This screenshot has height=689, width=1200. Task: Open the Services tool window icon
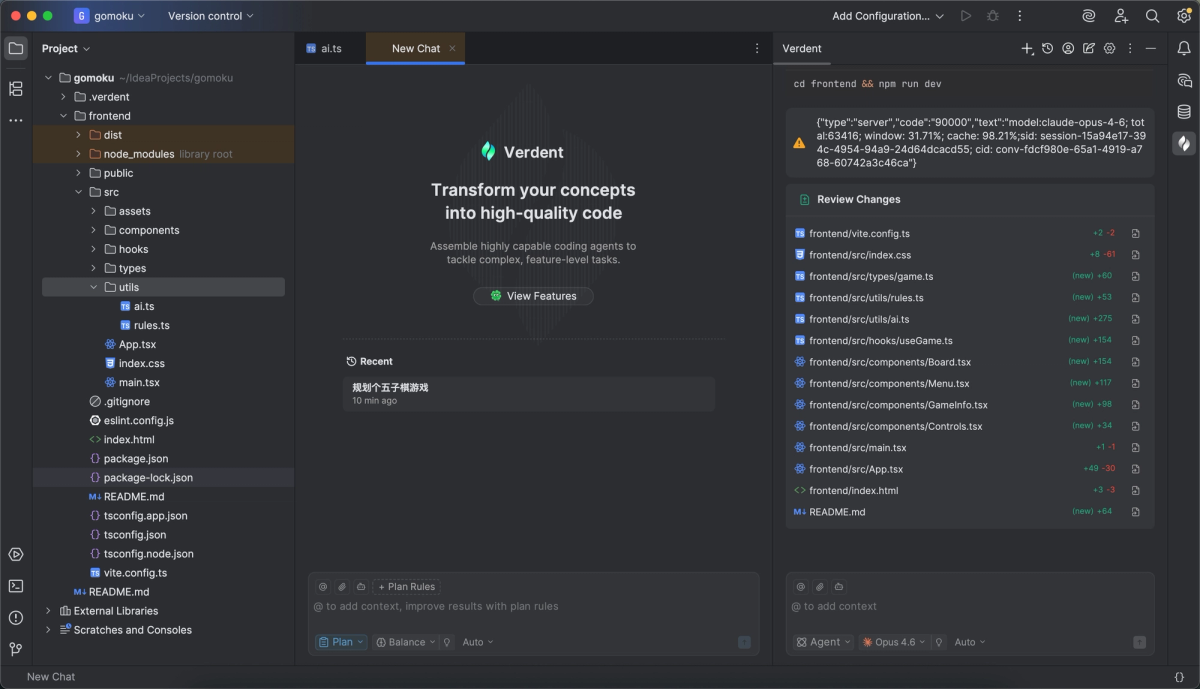pos(16,554)
